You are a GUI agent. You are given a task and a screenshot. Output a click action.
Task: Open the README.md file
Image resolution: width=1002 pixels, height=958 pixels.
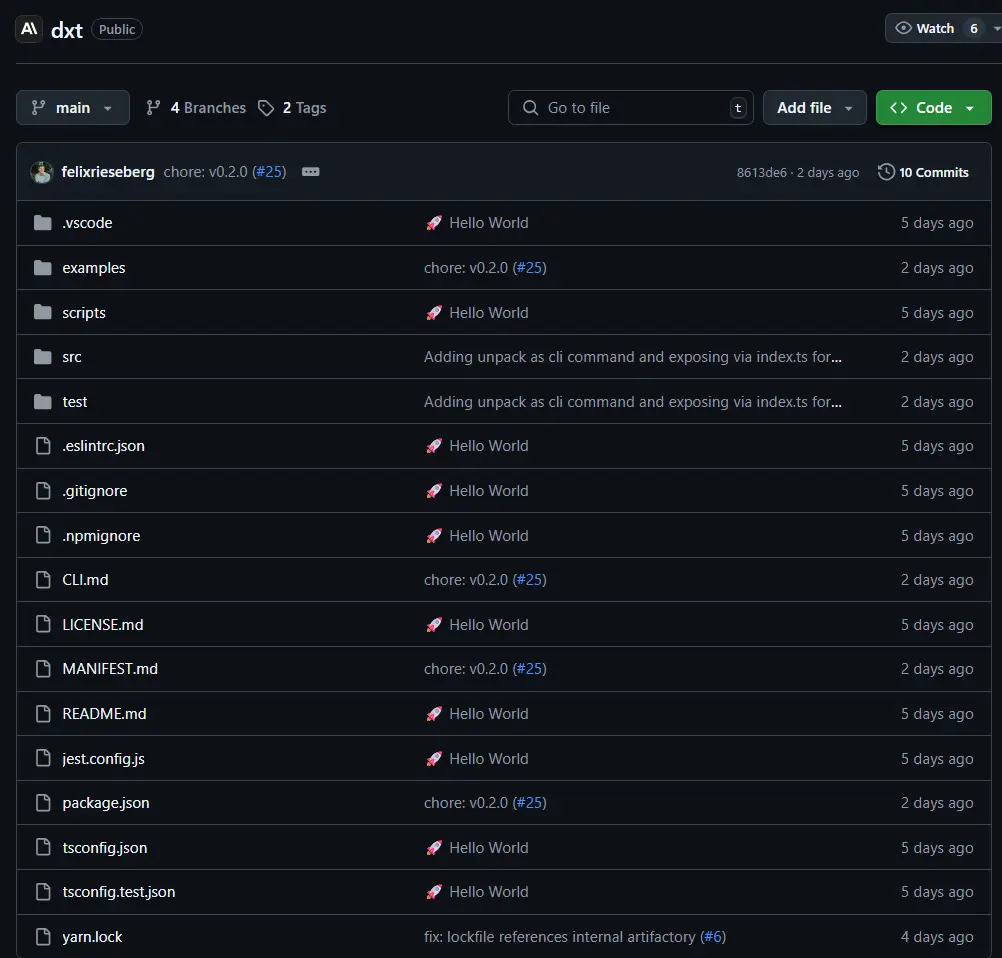[104, 714]
